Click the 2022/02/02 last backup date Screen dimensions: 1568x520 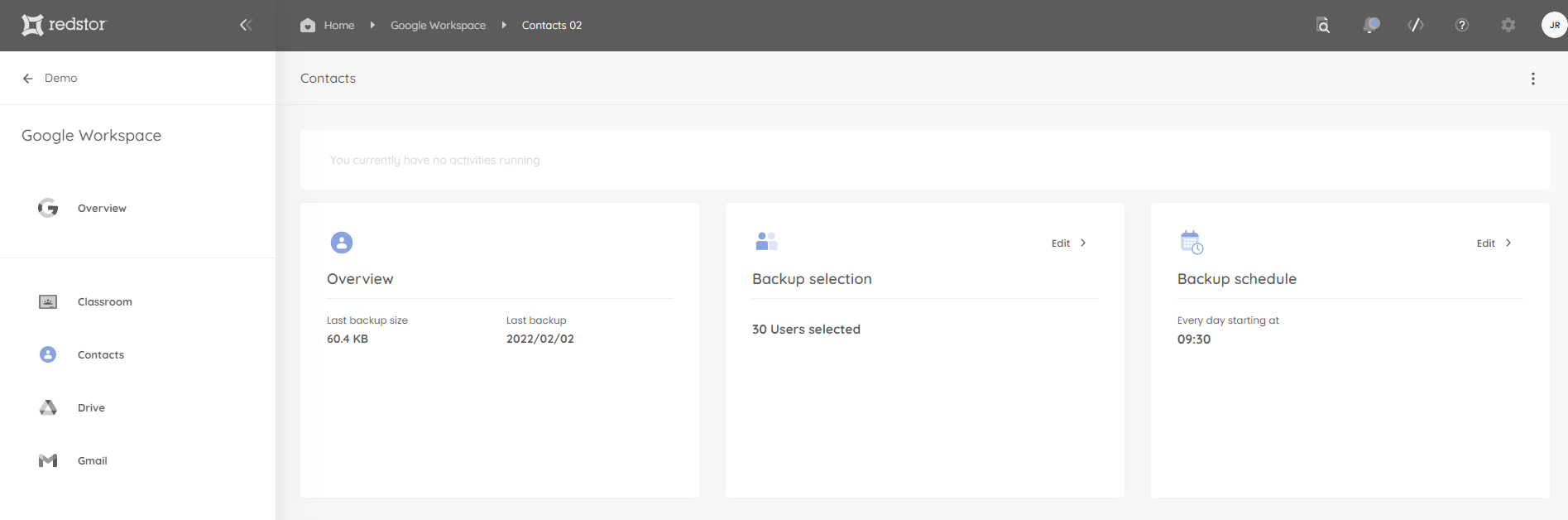[x=540, y=339]
